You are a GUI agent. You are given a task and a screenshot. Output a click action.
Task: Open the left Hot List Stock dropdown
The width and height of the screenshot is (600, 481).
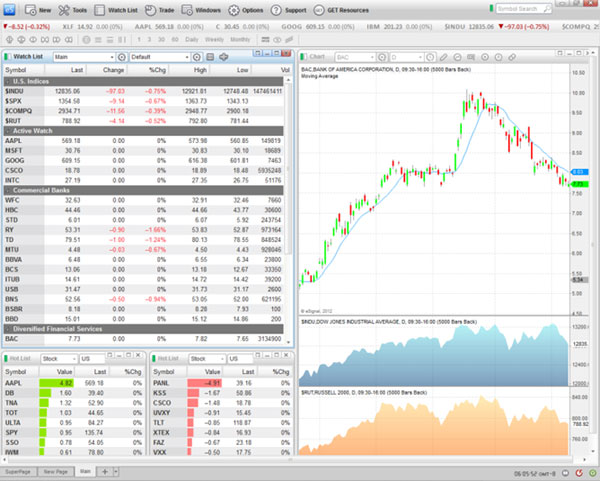tap(59, 359)
